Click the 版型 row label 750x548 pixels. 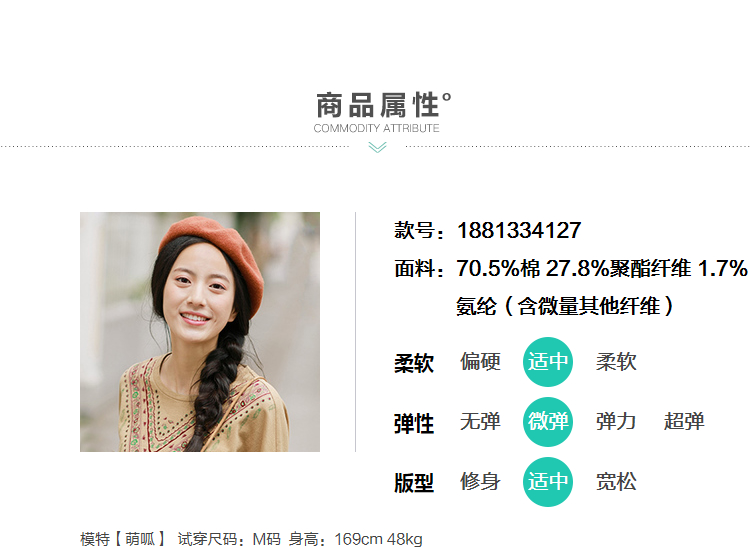[x=414, y=483]
